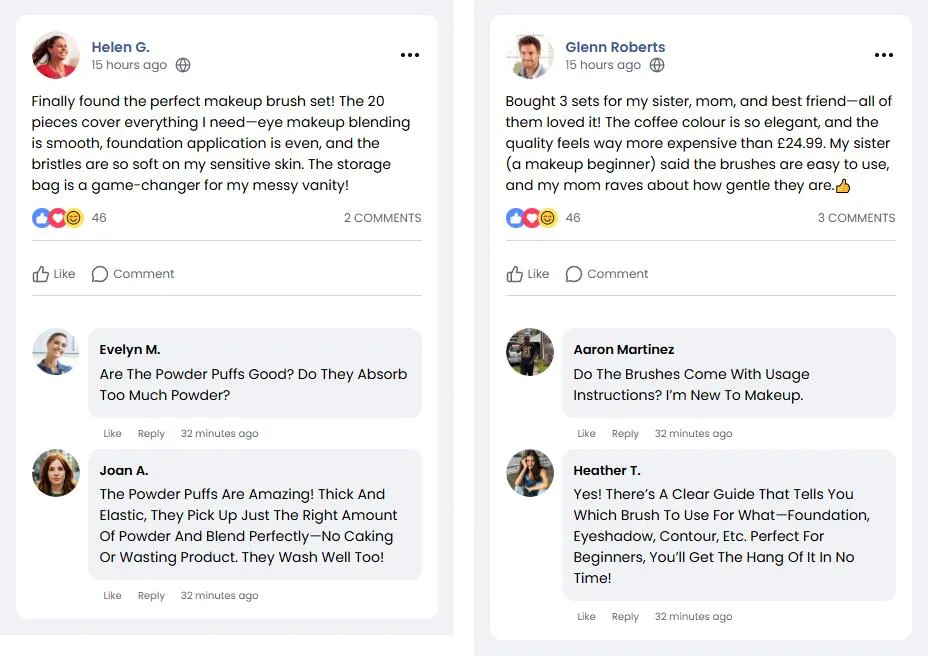This screenshot has width=929, height=656.
Task: Reply to Heather T.'s comment
Action: click(x=625, y=617)
